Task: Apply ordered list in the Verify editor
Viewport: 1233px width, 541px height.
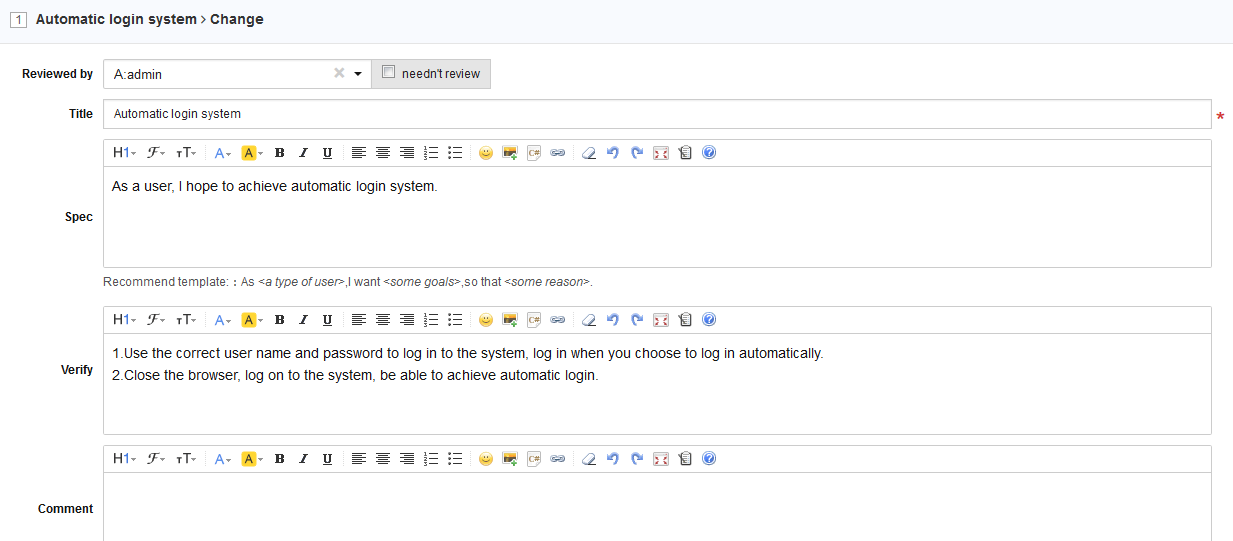Action: [x=432, y=320]
